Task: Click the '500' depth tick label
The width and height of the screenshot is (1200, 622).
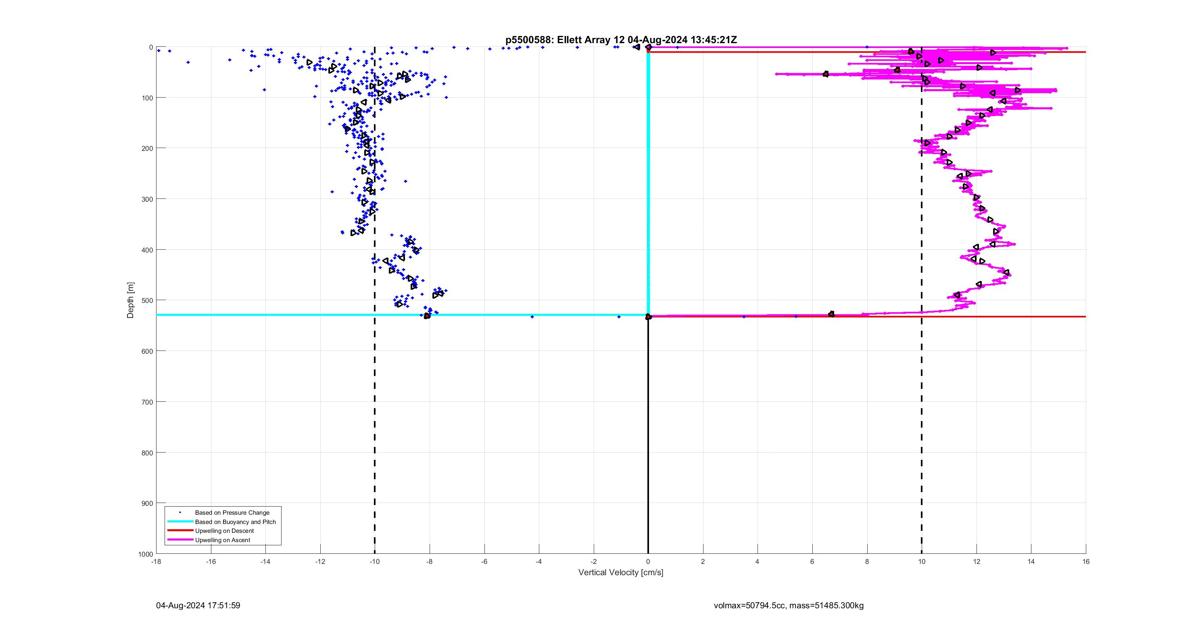Action: (x=146, y=300)
